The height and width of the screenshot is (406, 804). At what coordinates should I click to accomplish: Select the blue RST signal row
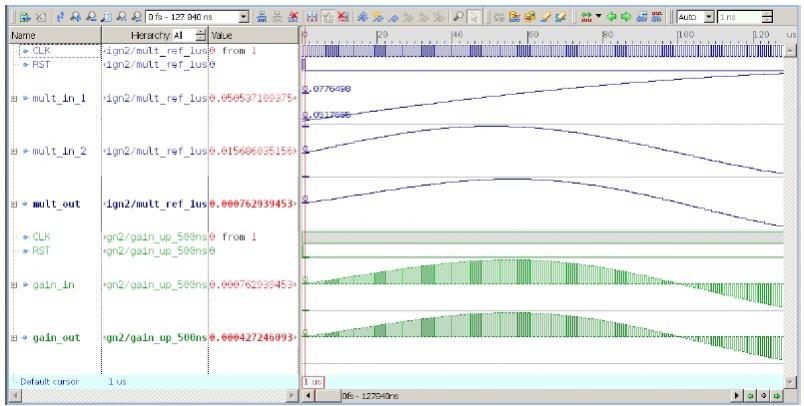point(41,65)
